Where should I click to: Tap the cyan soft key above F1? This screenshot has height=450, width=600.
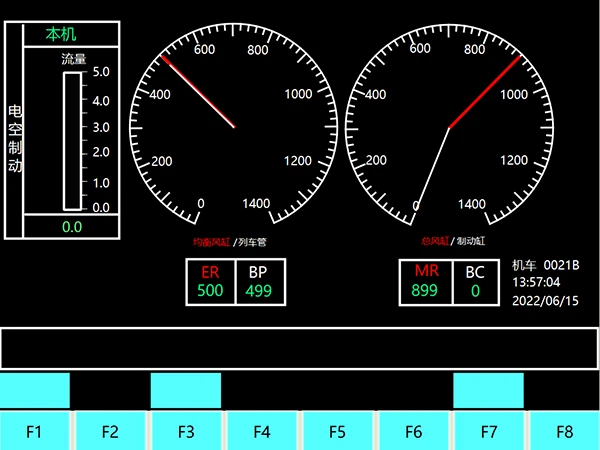coord(35,390)
